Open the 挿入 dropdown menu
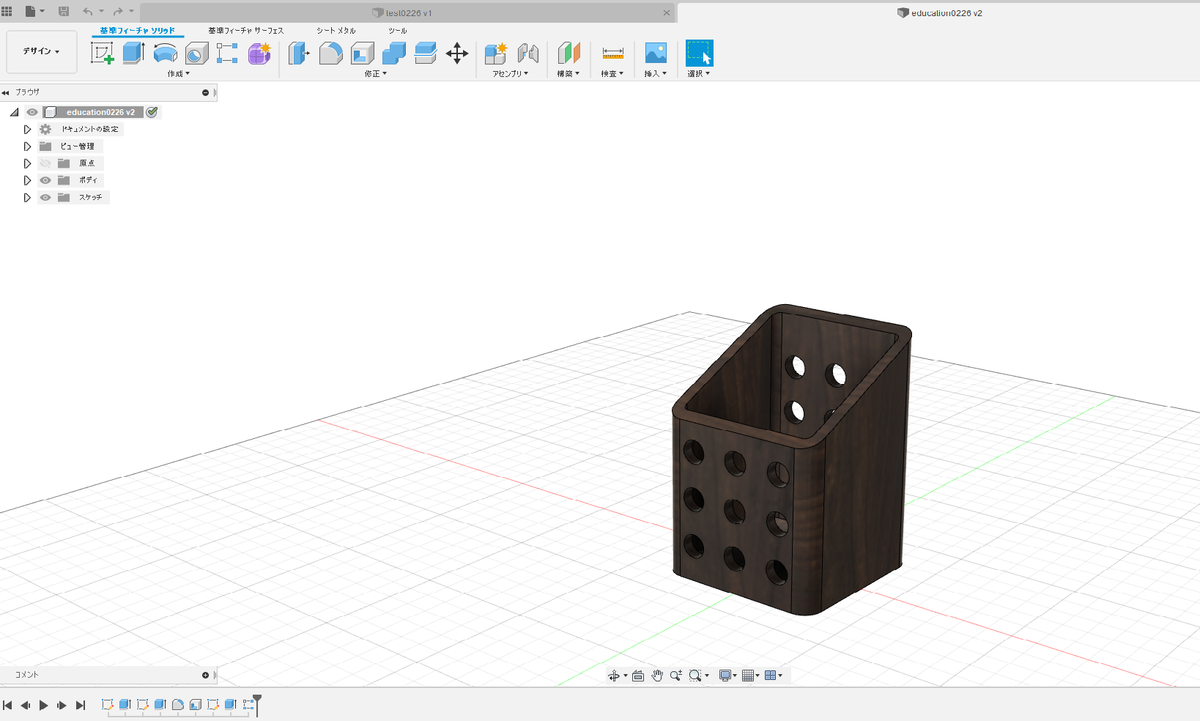This screenshot has height=721, width=1200. (655, 73)
